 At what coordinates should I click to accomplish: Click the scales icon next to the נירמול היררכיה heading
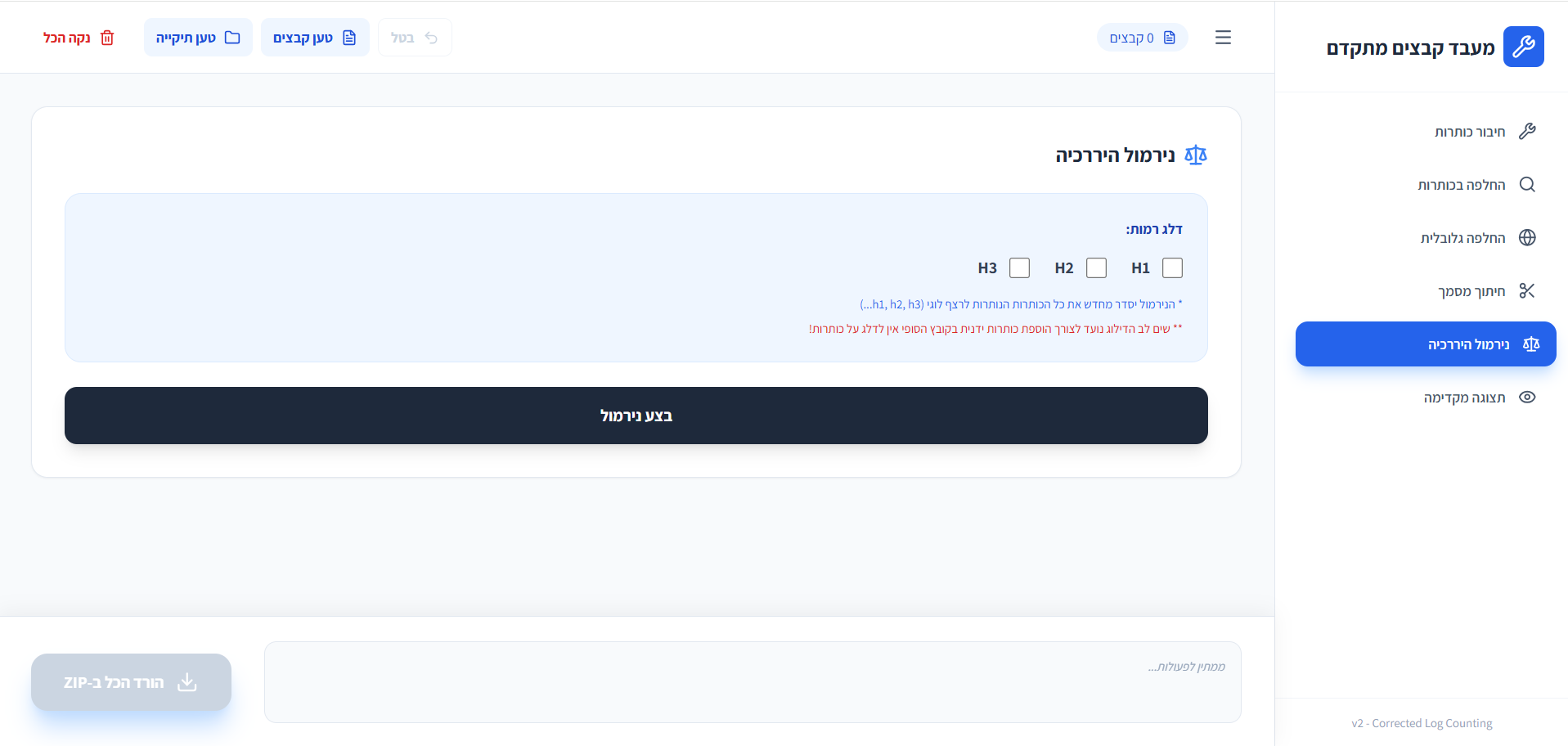[1195, 155]
